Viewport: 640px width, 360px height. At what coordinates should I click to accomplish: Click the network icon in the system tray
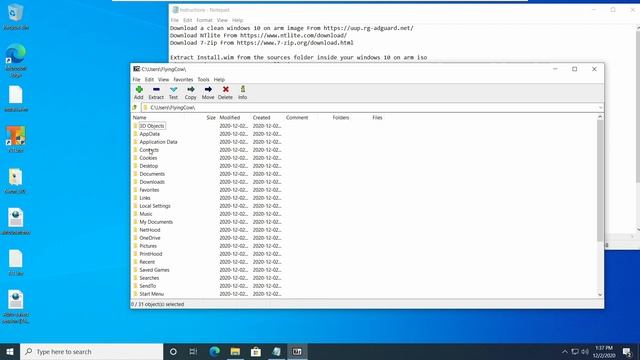[575, 351]
